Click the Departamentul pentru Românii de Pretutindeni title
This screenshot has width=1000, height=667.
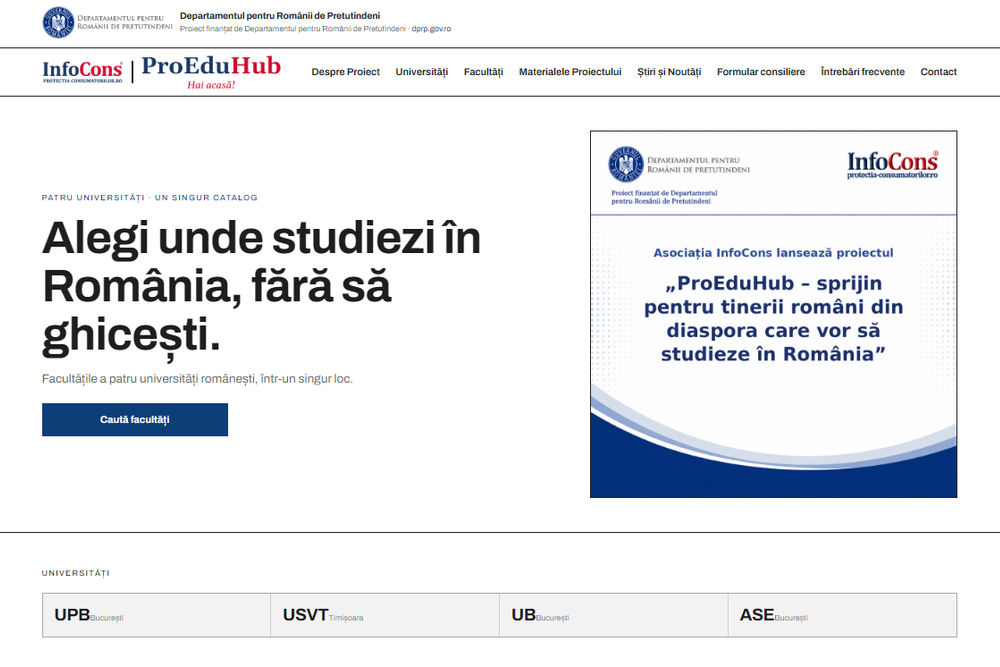(280, 15)
